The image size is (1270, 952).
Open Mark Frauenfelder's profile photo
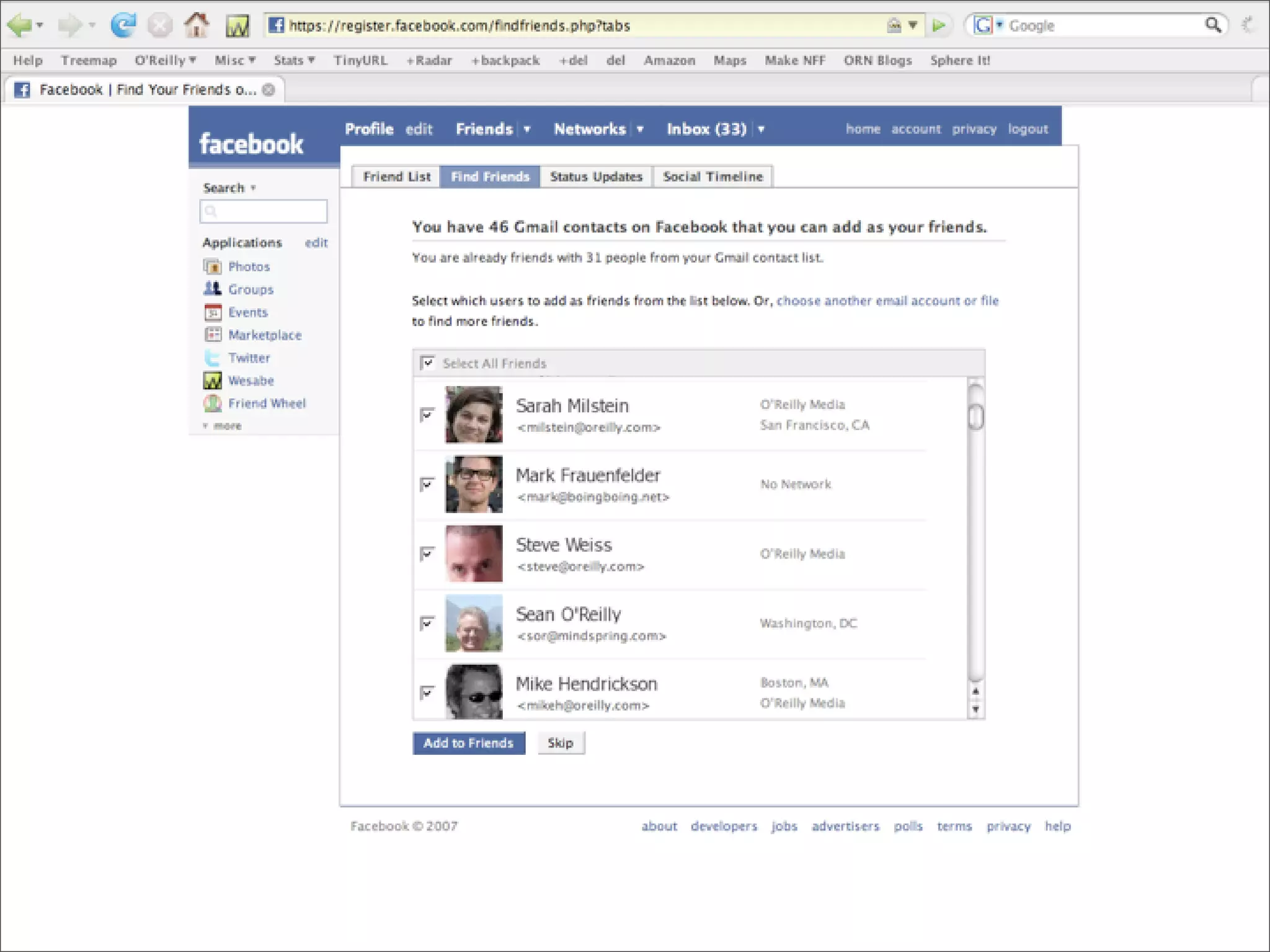click(x=474, y=484)
